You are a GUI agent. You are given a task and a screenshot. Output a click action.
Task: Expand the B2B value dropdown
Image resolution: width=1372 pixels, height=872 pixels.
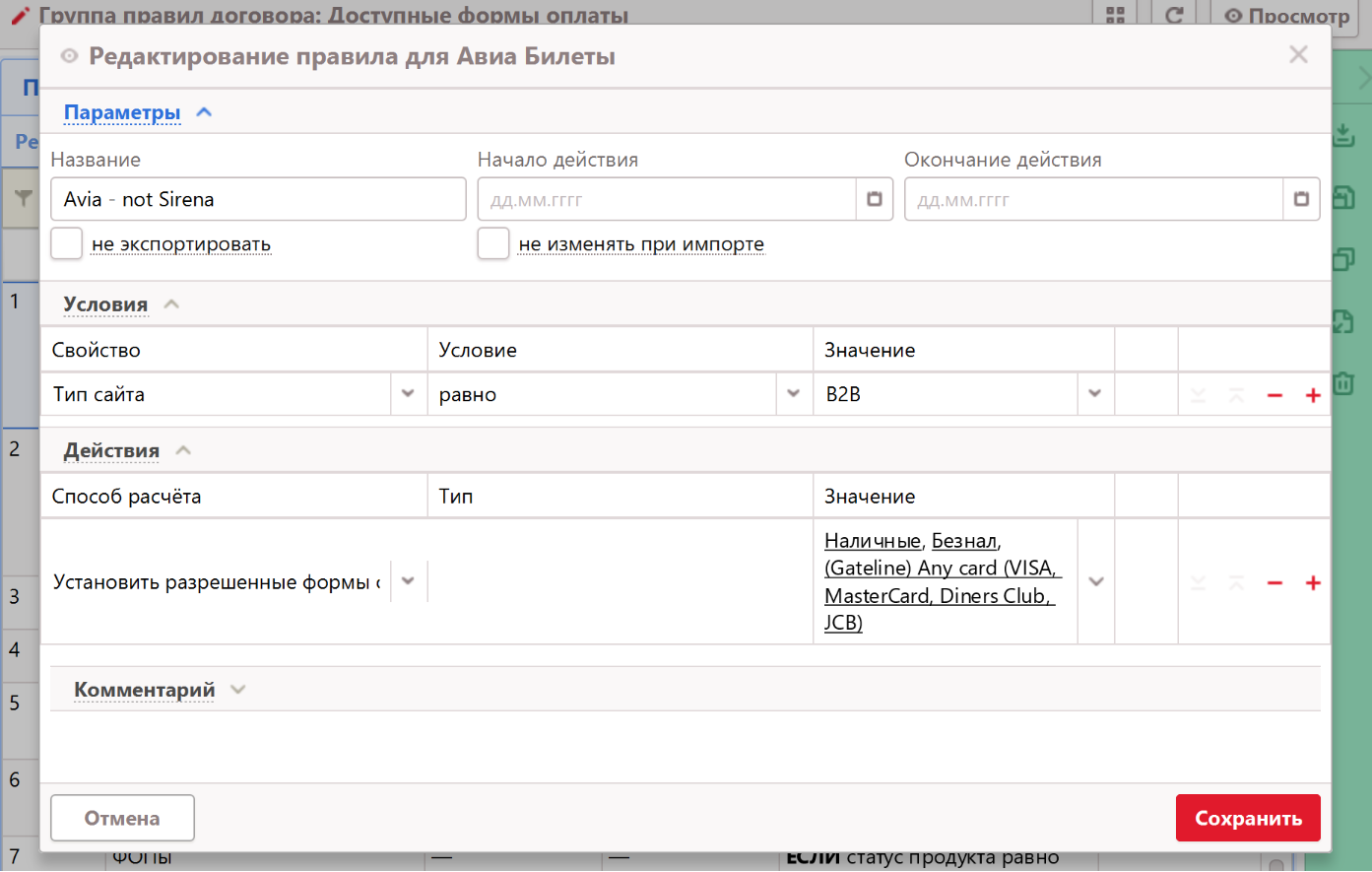pos(1095,394)
